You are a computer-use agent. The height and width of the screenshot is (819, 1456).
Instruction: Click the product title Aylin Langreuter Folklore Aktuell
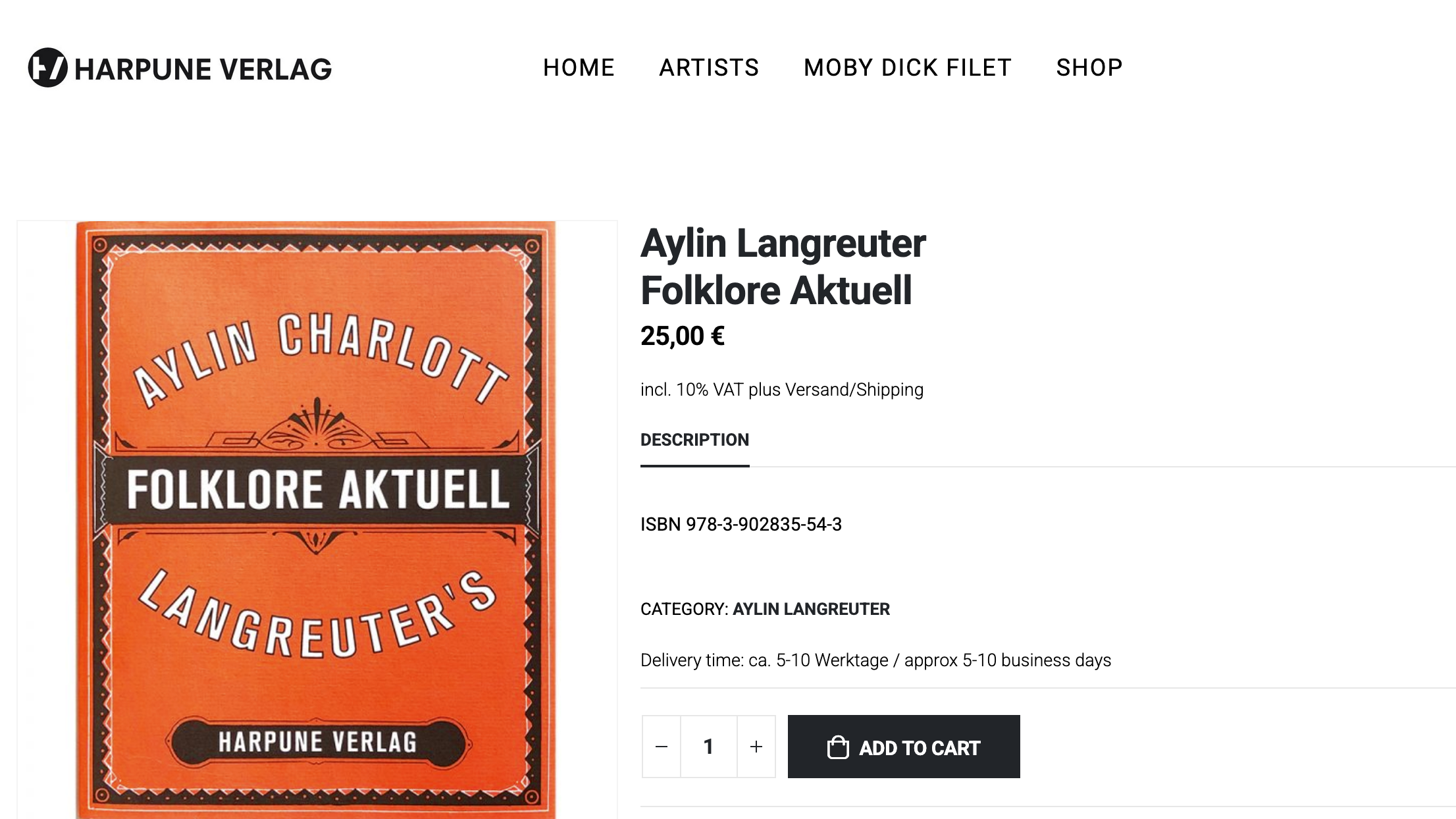coord(783,267)
